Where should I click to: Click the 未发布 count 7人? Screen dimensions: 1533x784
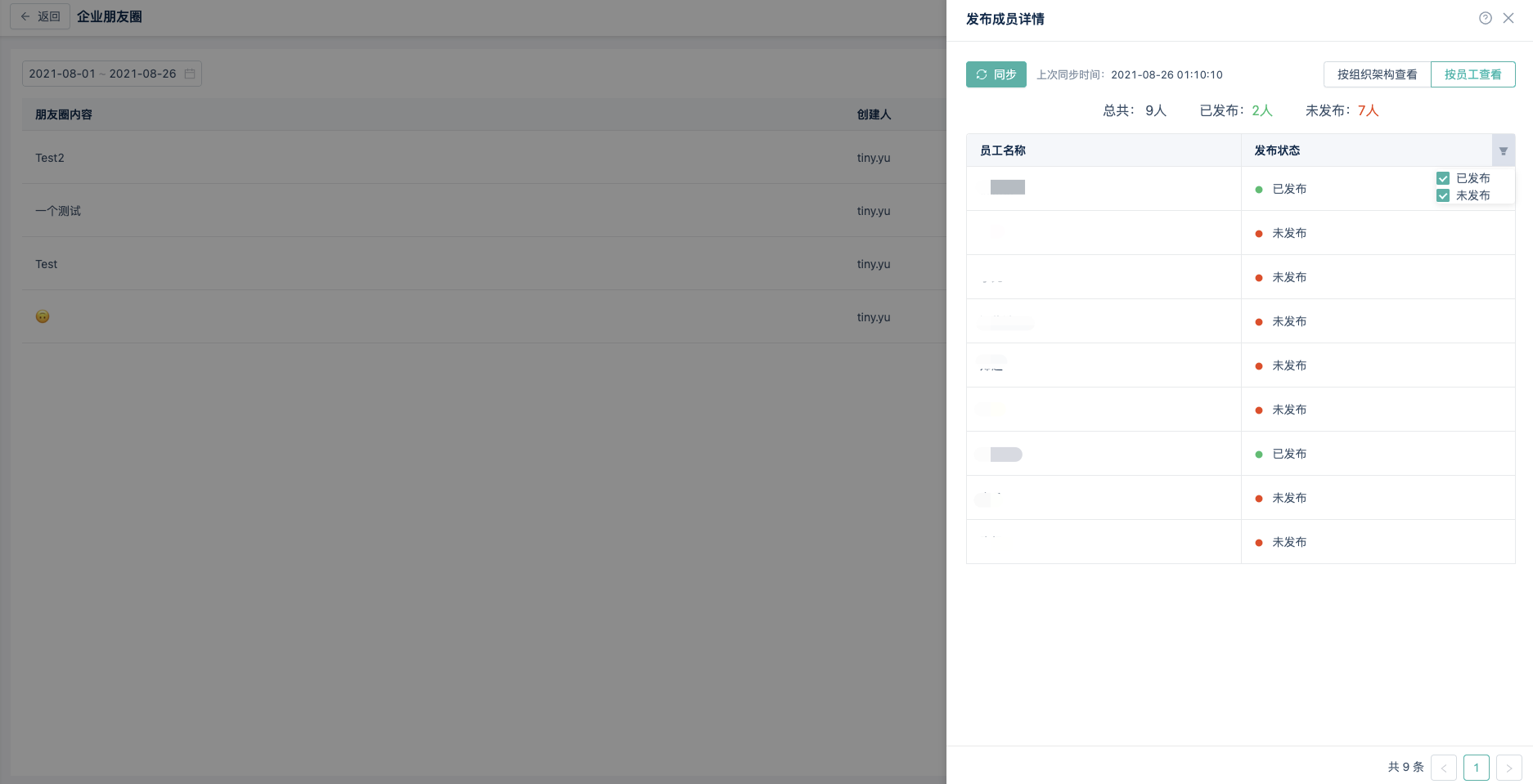tap(1369, 110)
